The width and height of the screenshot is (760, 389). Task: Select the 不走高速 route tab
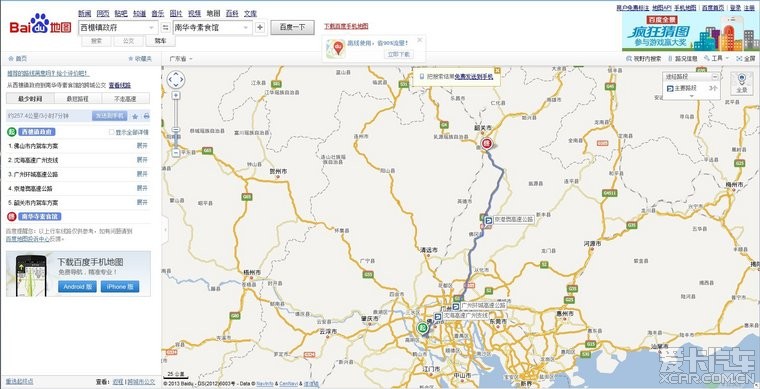(x=126, y=99)
